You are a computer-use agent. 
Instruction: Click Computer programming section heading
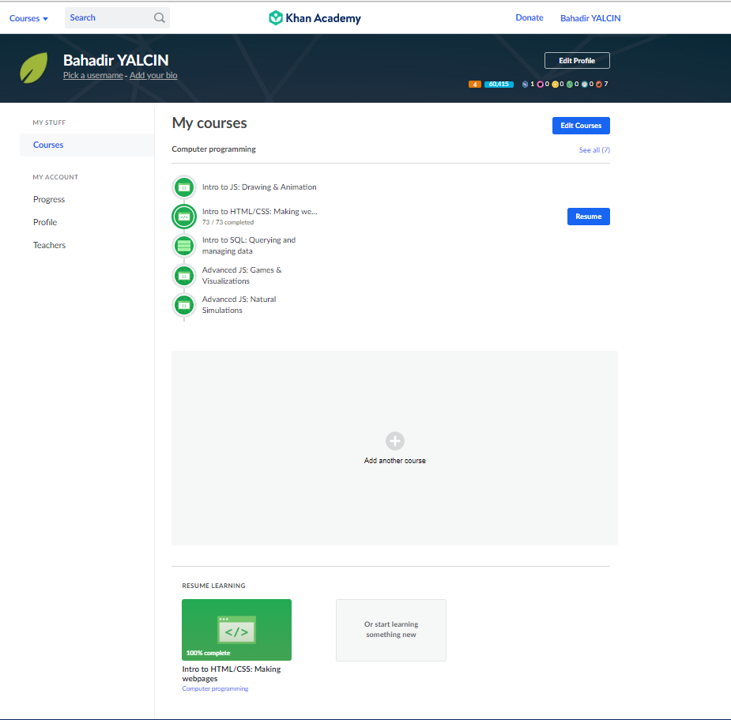point(214,149)
